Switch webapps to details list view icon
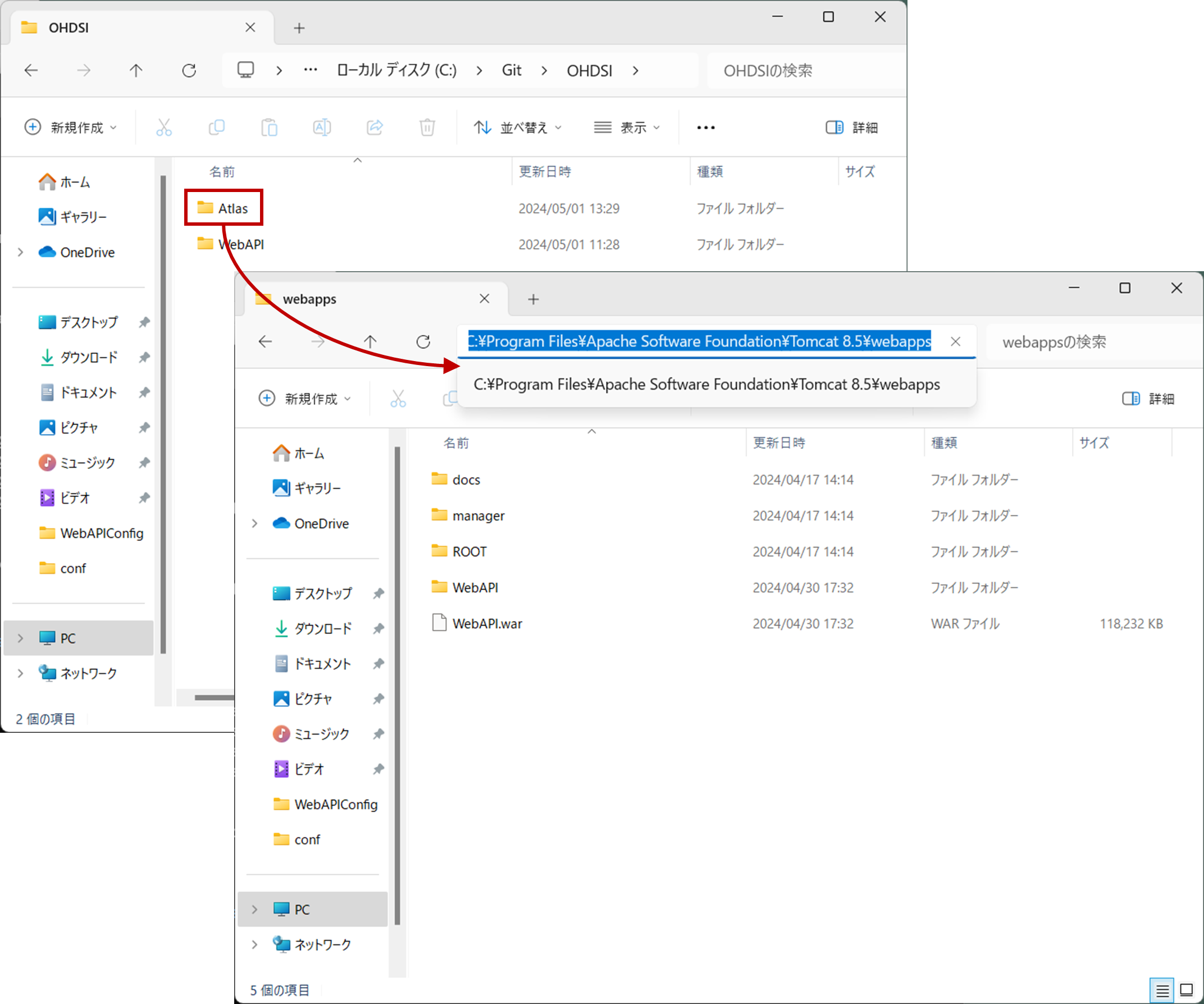1204x1004 pixels. [1162, 990]
